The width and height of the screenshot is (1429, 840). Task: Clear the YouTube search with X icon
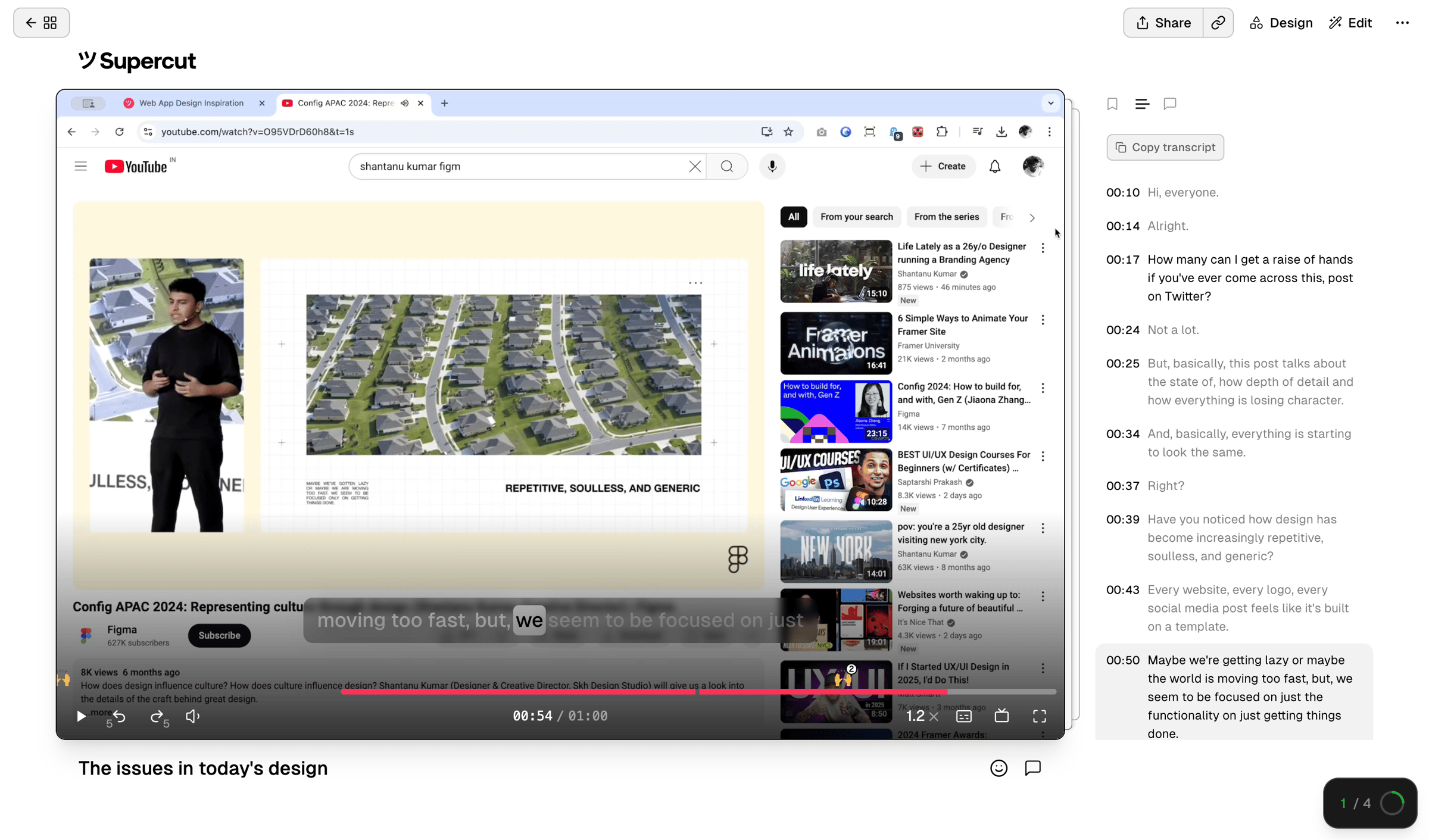(x=695, y=166)
